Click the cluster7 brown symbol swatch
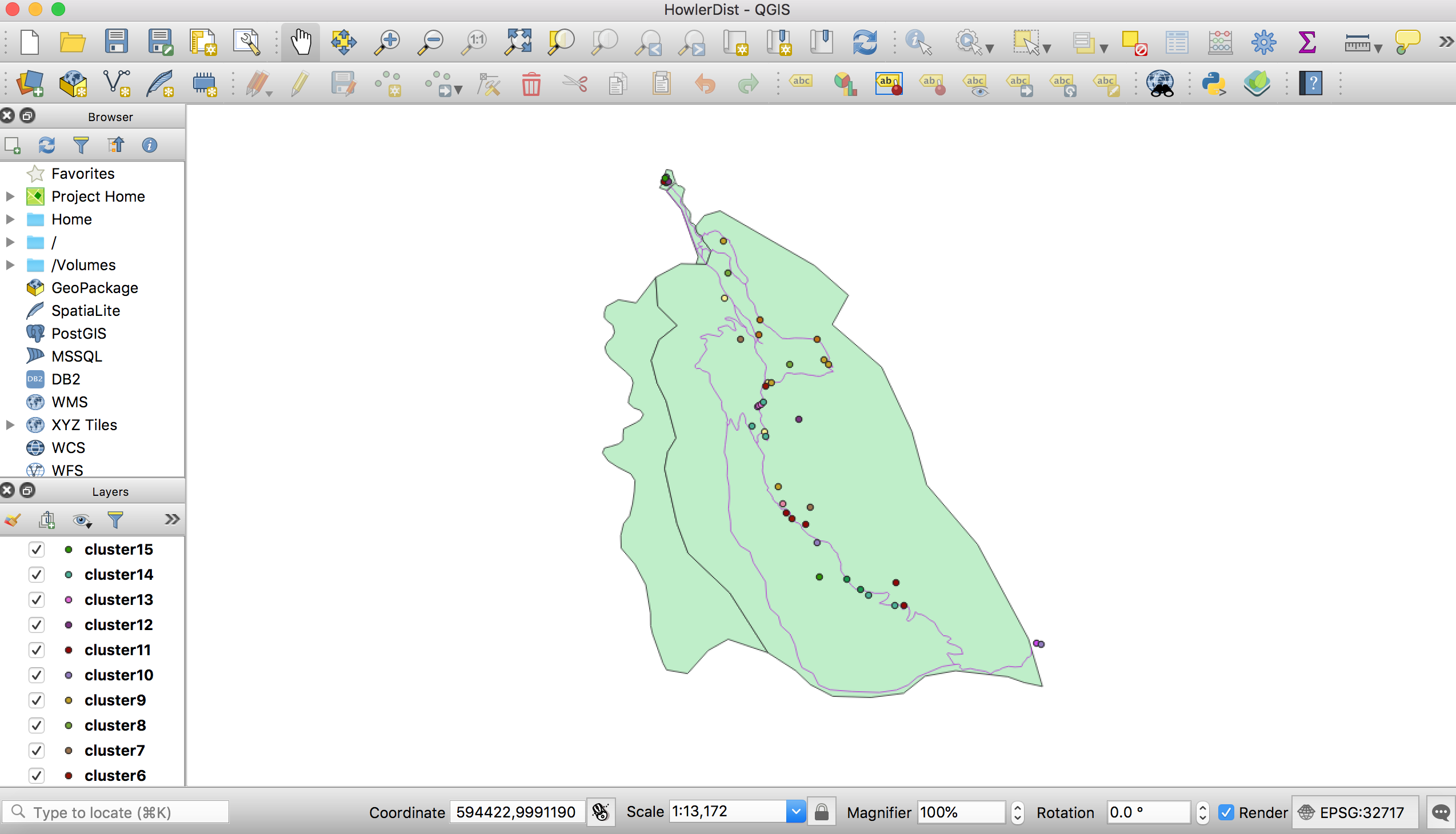The image size is (1456, 834). point(68,751)
